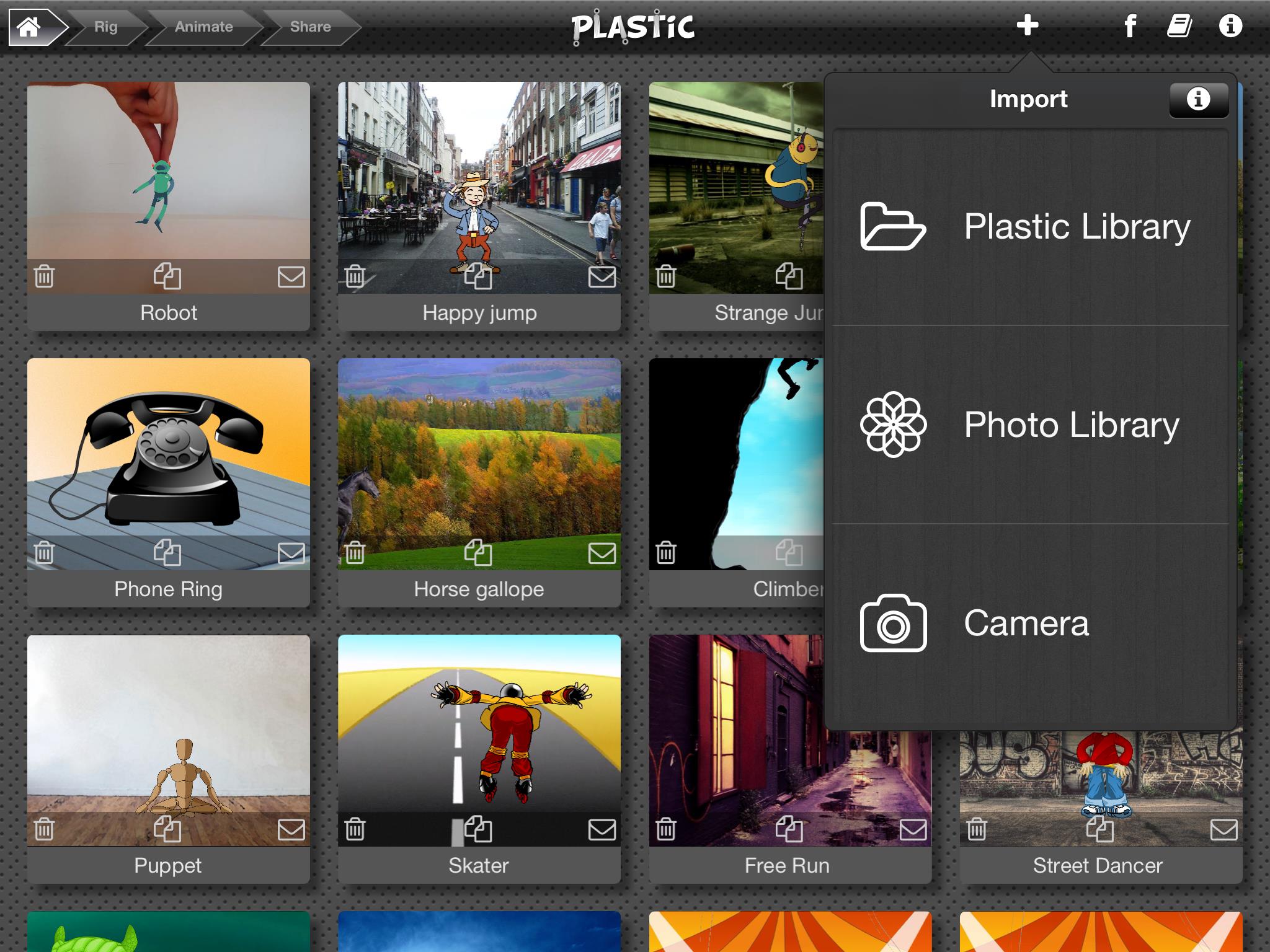This screenshot has height=952, width=1270.
Task: Click the 'Horse gallope' project title
Action: point(479,589)
